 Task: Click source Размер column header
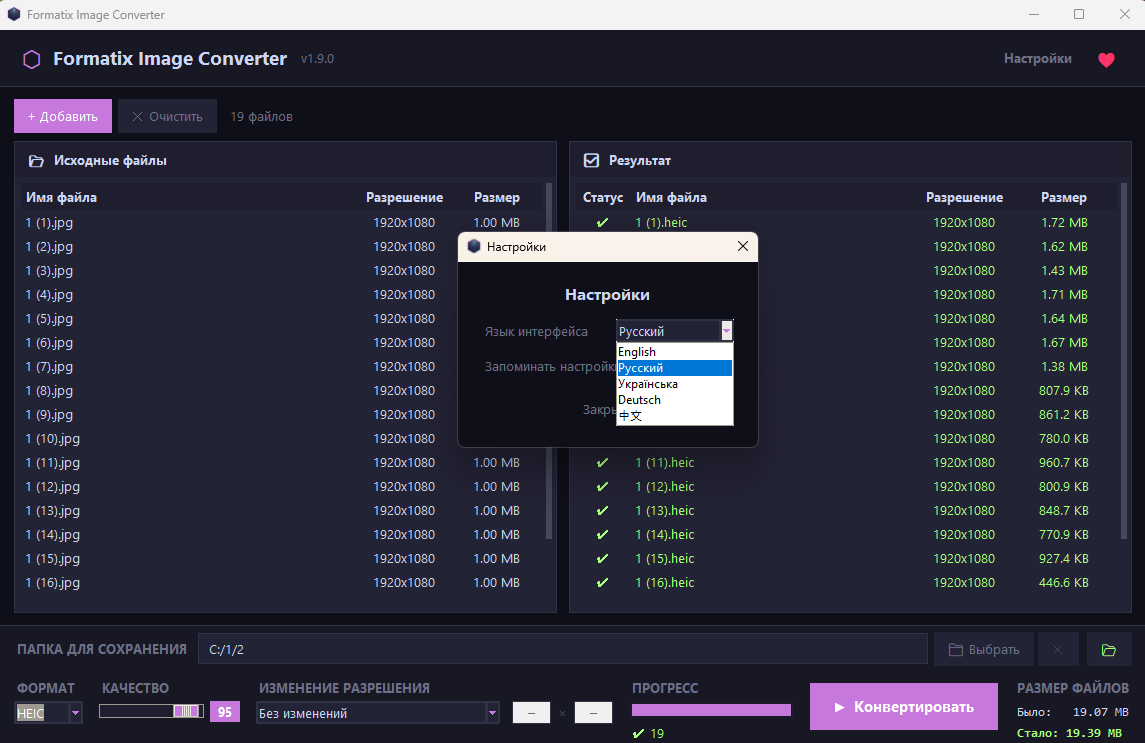click(497, 197)
